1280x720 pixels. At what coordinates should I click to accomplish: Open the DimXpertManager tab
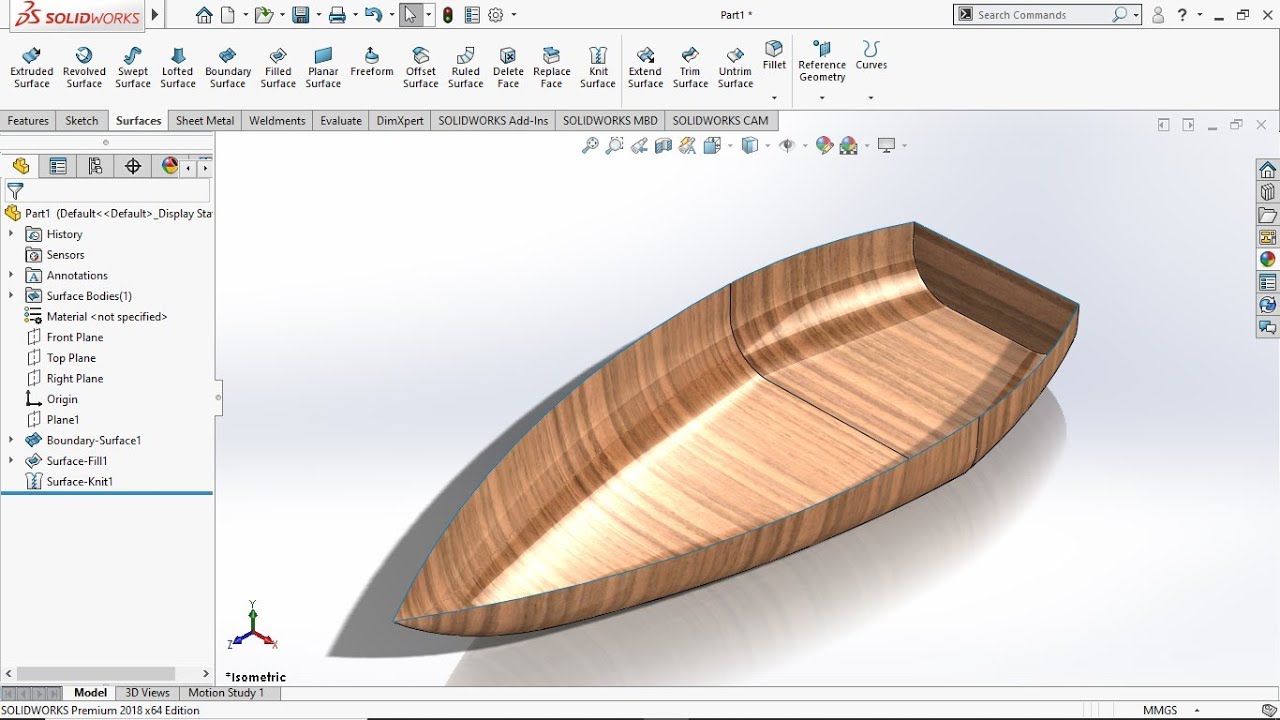[x=133, y=166]
